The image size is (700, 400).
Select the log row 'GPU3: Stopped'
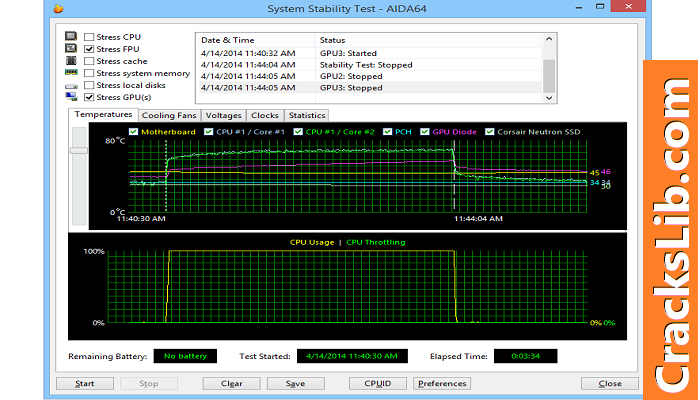tap(369, 88)
